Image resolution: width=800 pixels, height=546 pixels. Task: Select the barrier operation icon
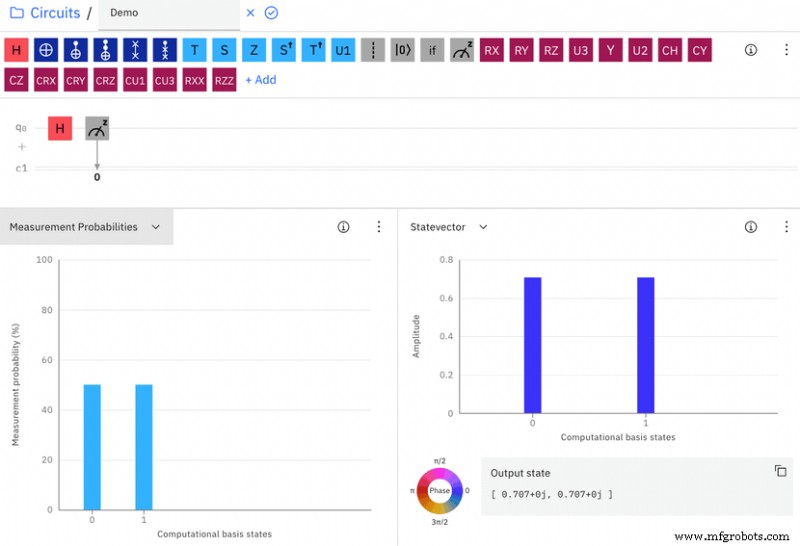pyautogui.click(x=373, y=50)
